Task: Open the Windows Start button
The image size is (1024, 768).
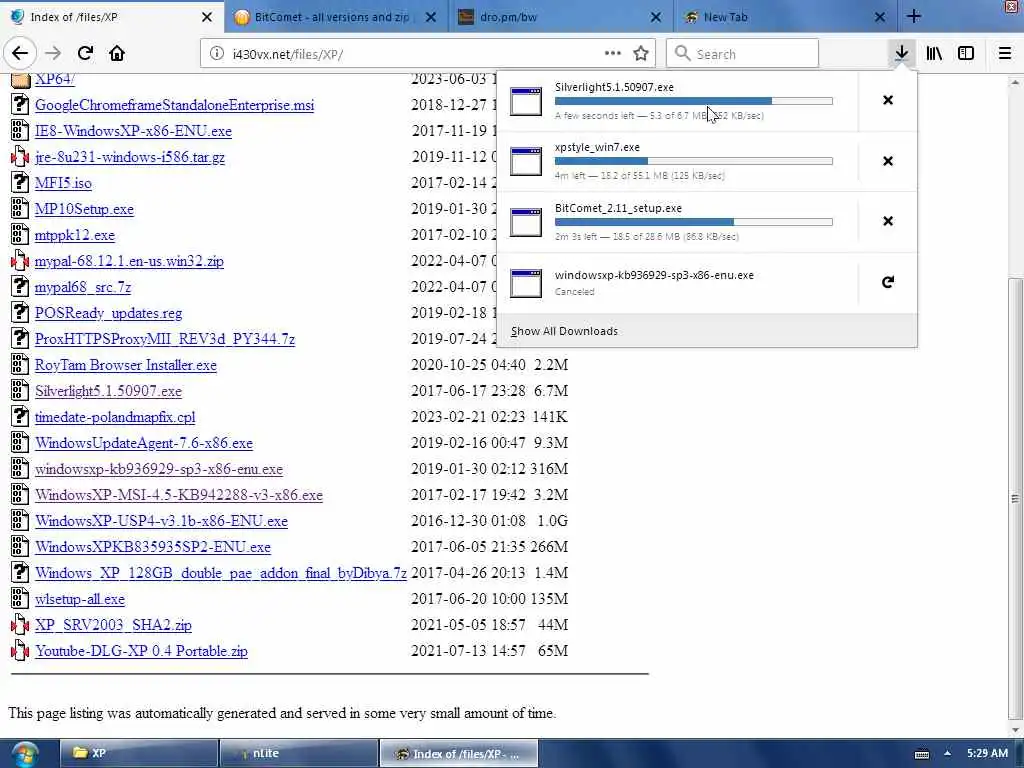Action: 25,754
